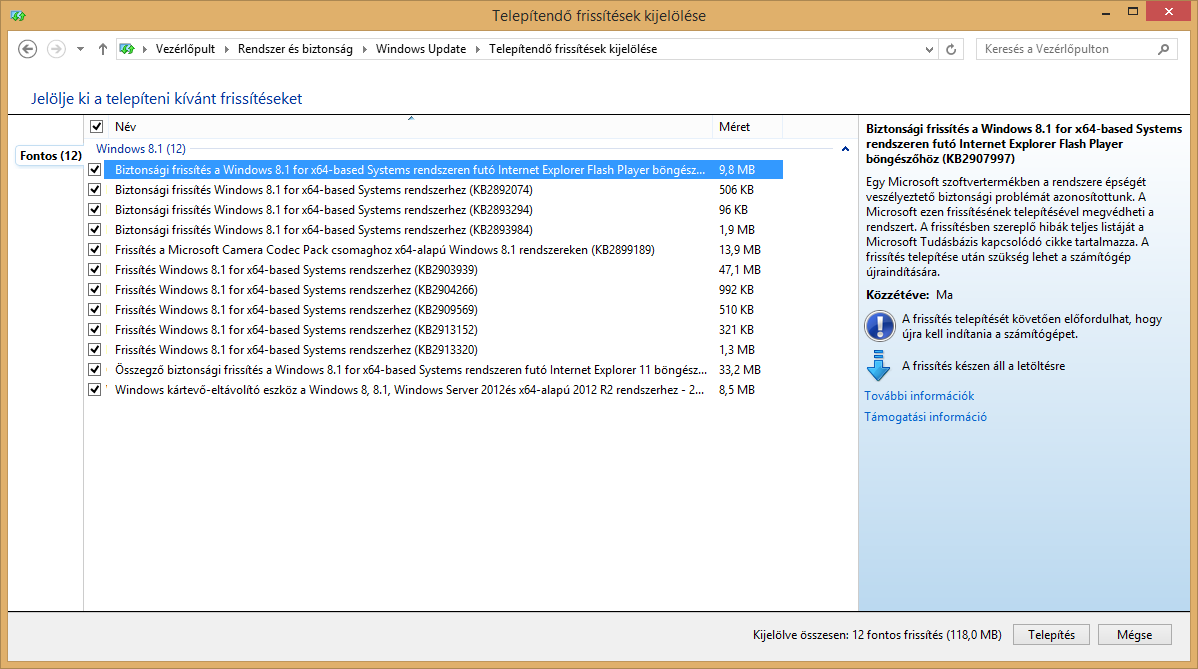Open Vezérlőpult breadcrumb
The height and width of the screenshot is (669, 1198).
tap(185, 49)
